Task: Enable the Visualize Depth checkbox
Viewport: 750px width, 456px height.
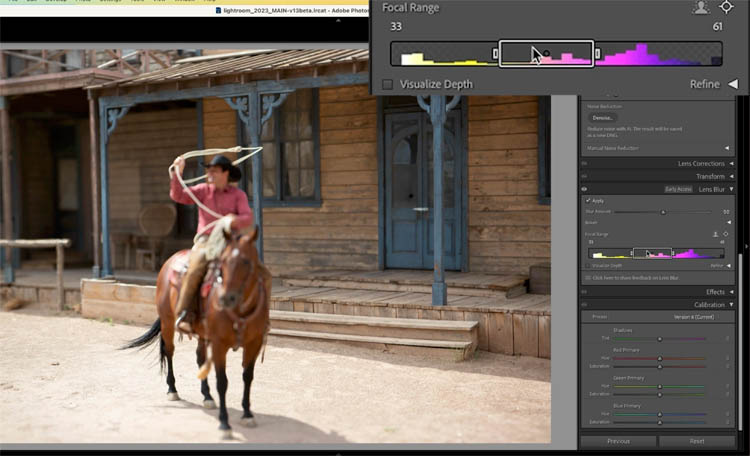Action: (388, 85)
